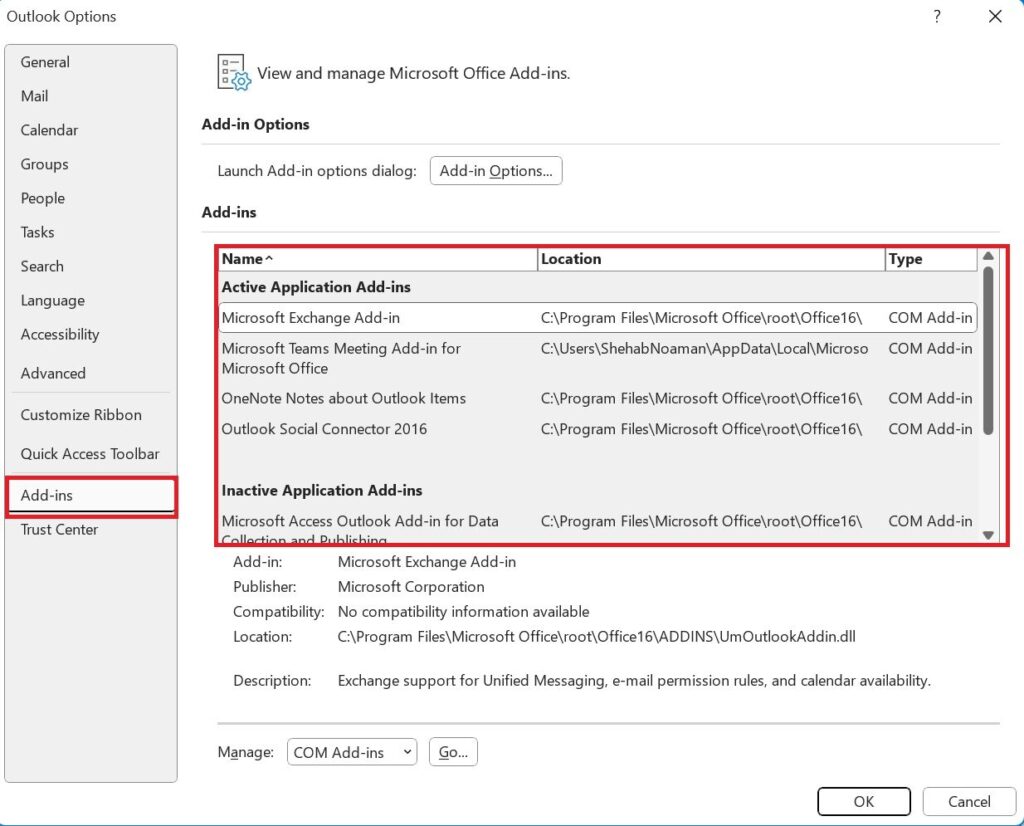1024x826 pixels.
Task: Select Microsoft Teams Meeting Add-in row
Action: tap(341, 358)
